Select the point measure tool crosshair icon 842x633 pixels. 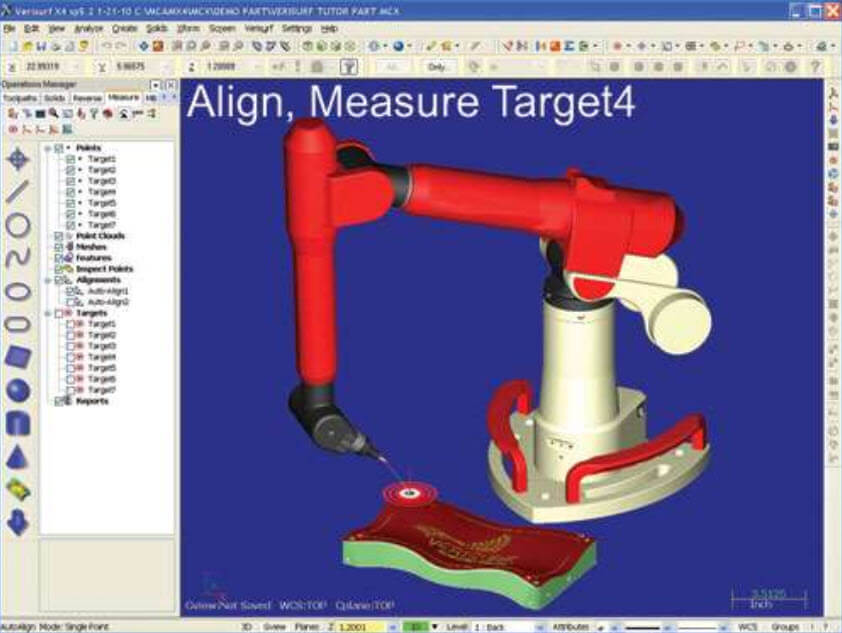[18, 159]
